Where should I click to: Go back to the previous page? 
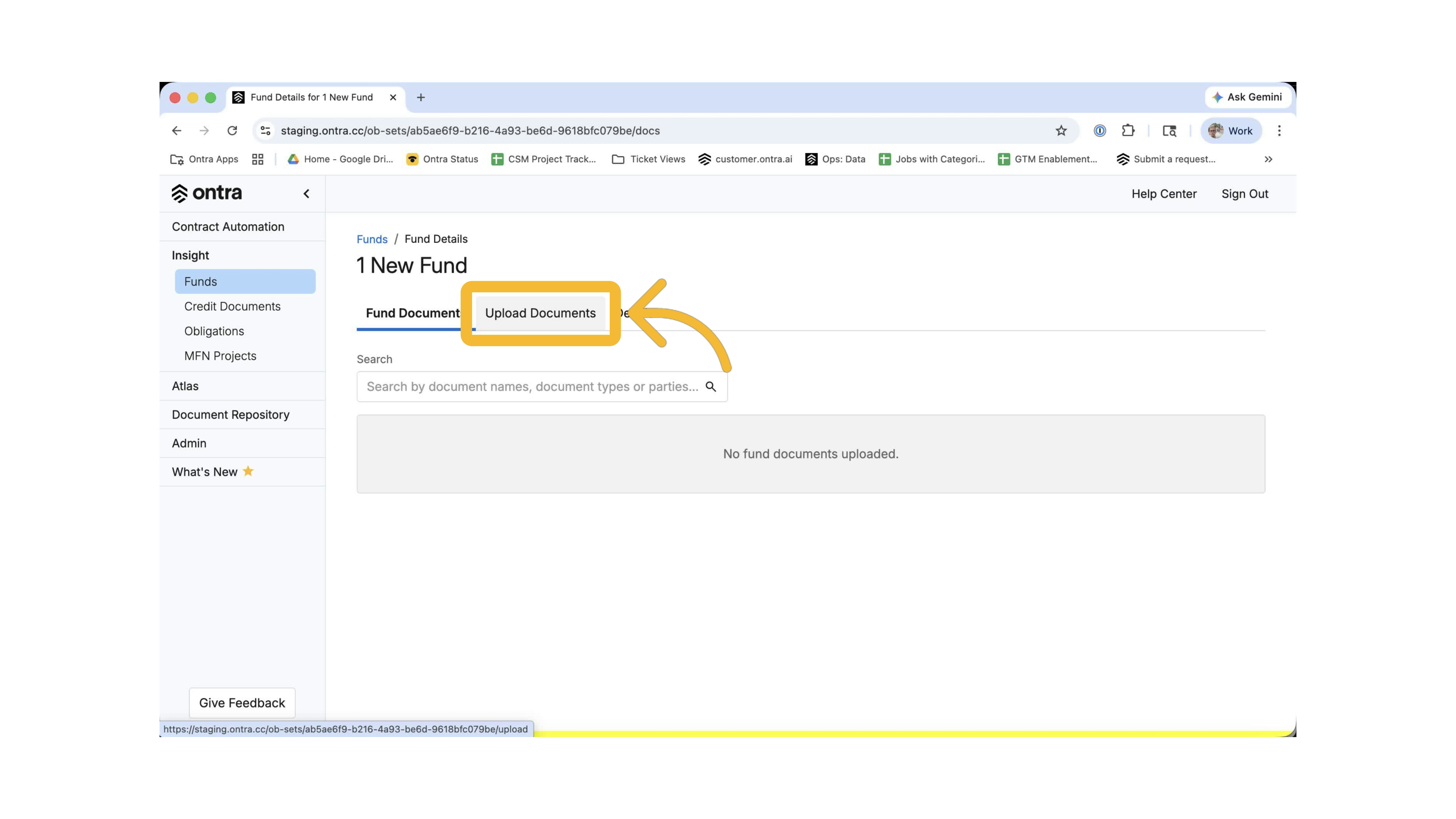click(x=177, y=130)
